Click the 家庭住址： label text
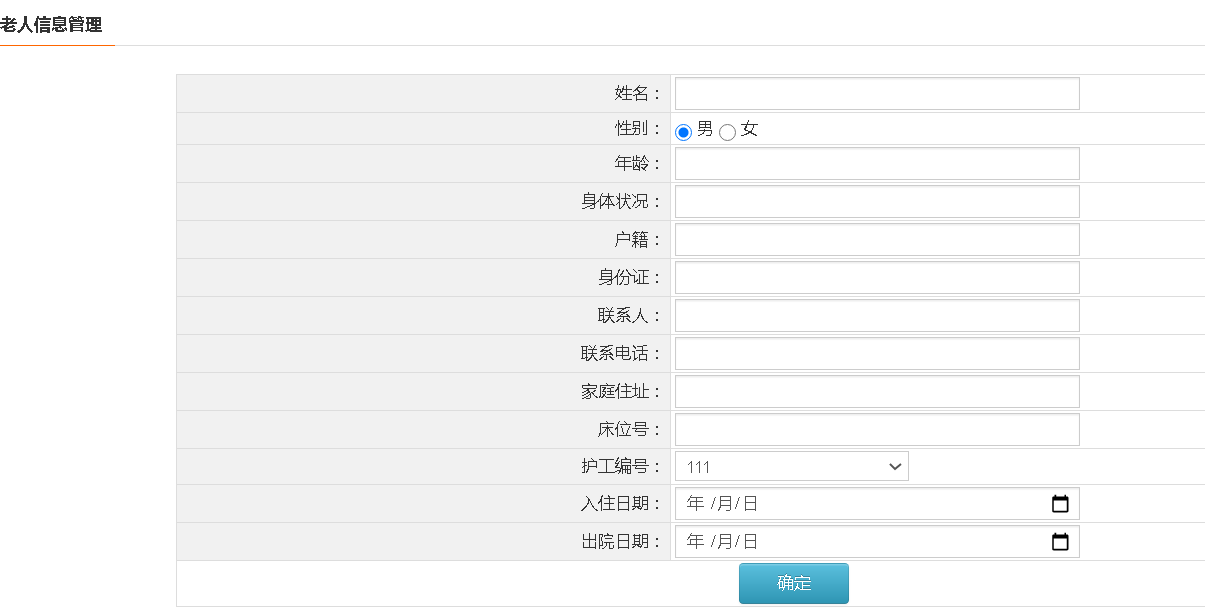 (621, 392)
